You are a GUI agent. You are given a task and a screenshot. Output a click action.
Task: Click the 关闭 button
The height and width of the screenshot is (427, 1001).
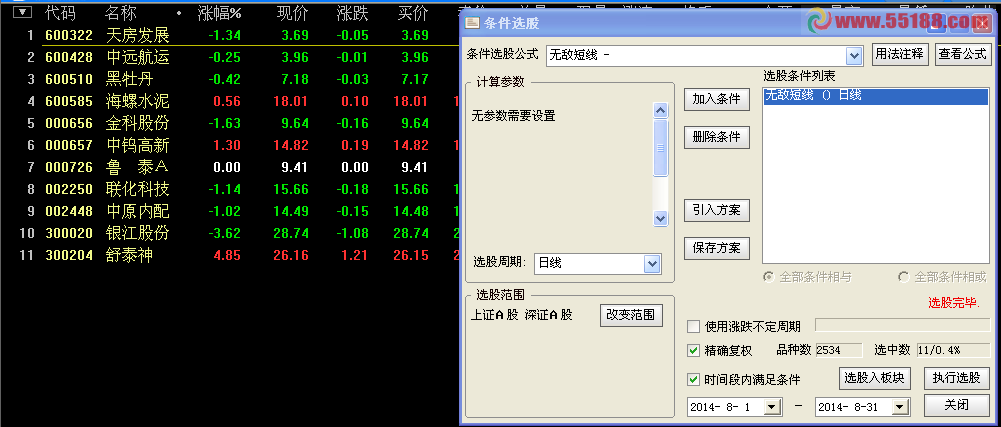click(956, 405)
